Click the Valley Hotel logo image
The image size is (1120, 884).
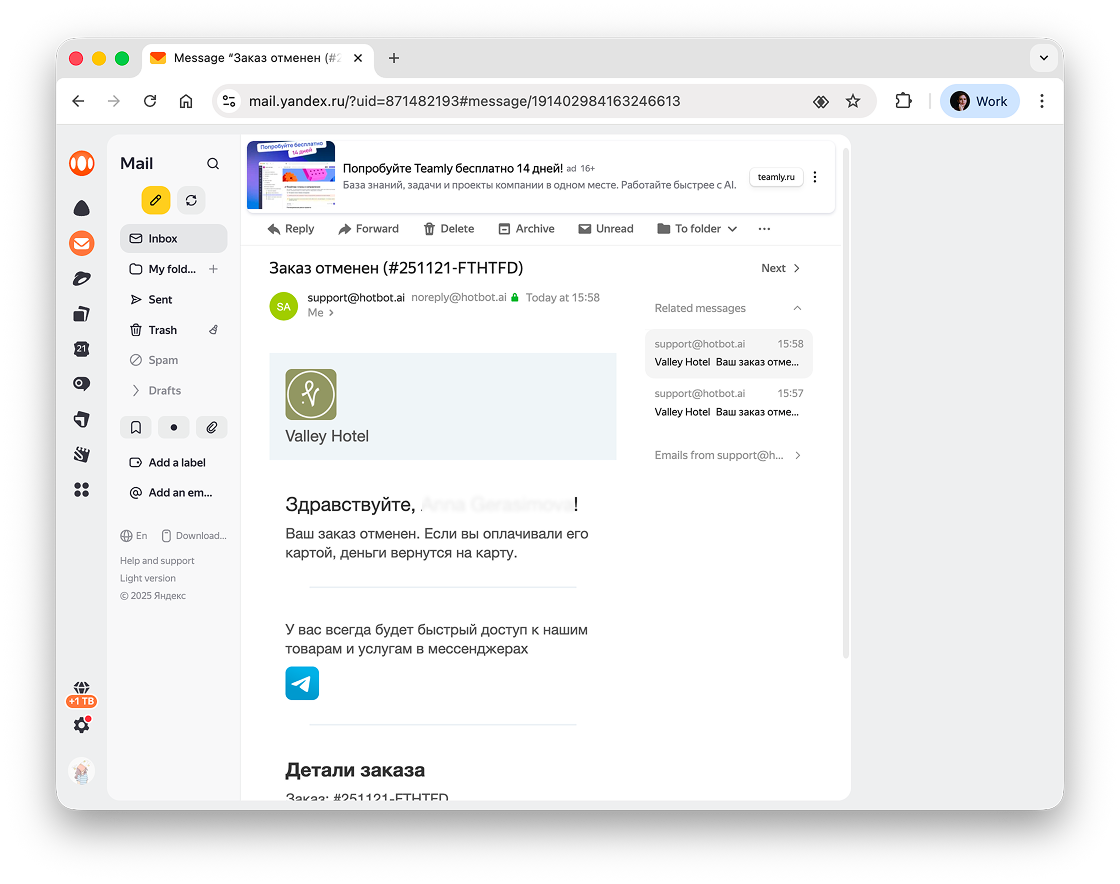[x=311, y=394]
